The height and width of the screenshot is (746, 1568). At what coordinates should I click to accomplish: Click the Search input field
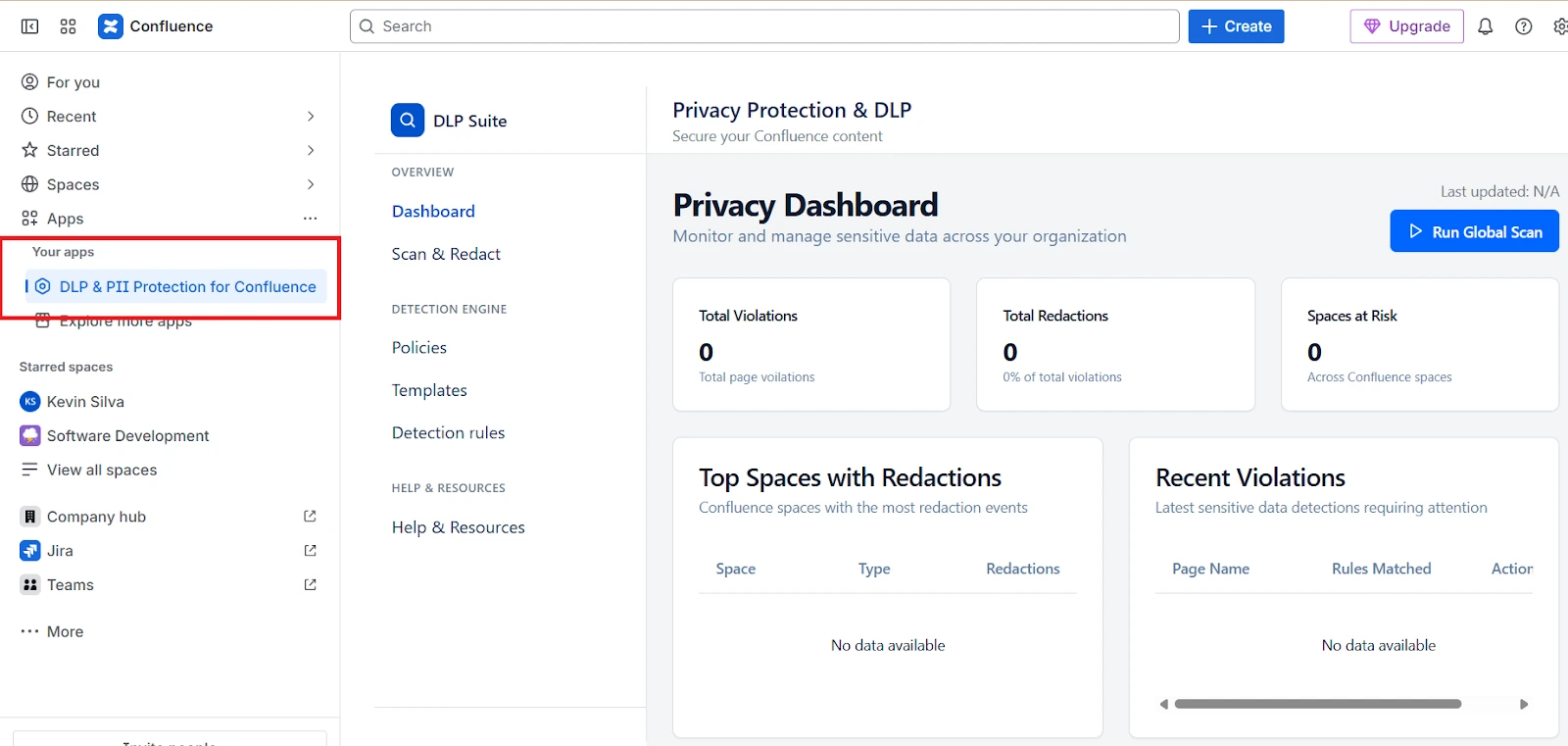[x=764, y=26]
